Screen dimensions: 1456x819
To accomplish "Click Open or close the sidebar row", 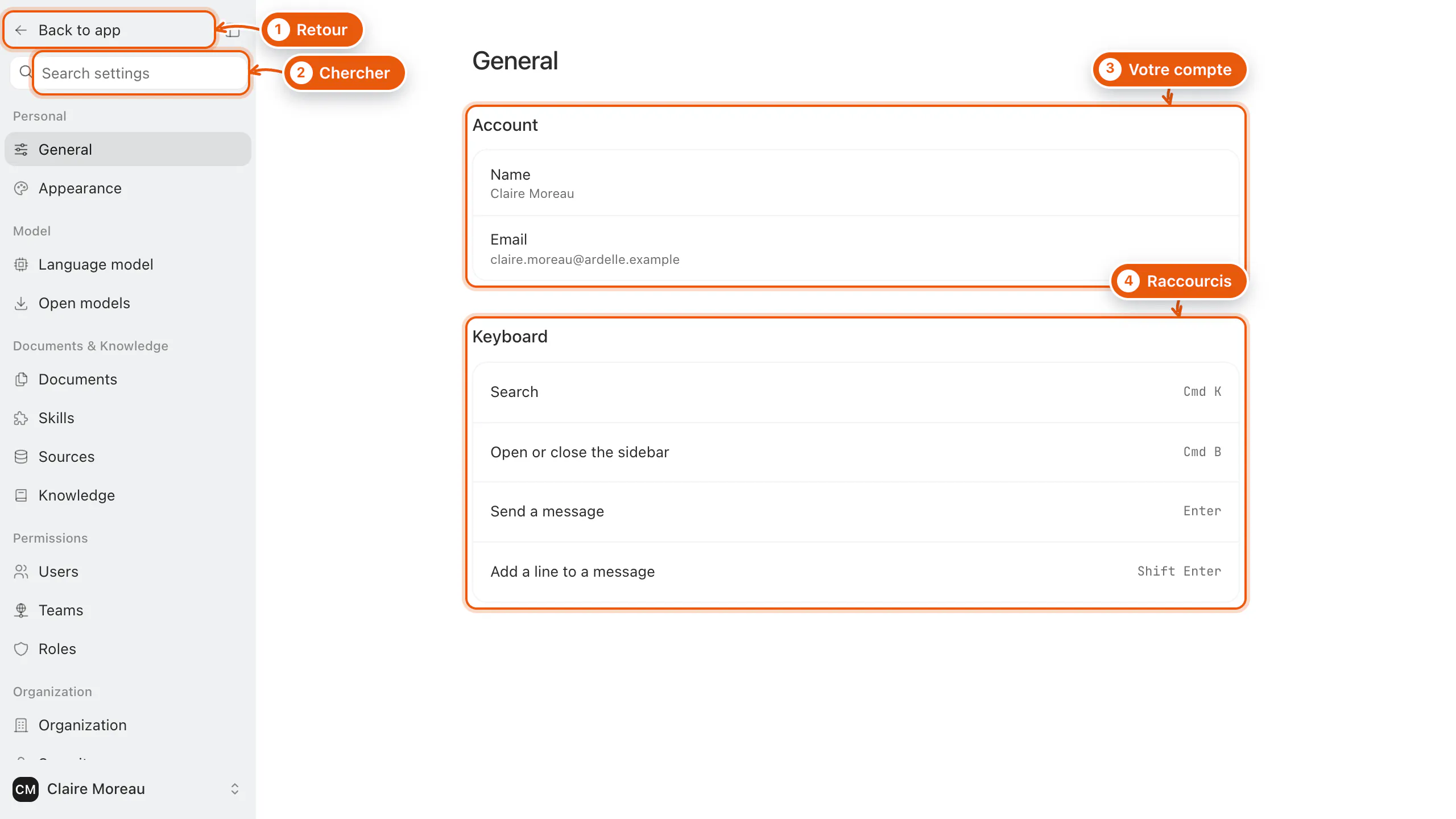I will point(856,452).
